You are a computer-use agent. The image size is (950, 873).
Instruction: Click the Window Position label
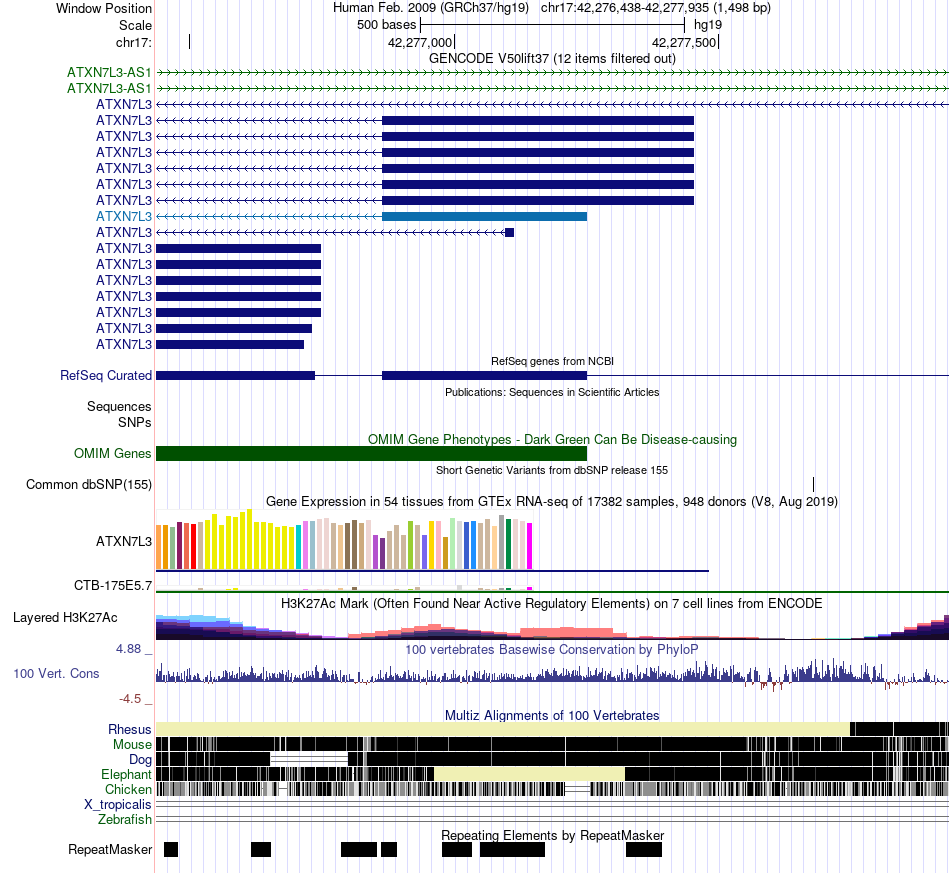tap(104, 8)
